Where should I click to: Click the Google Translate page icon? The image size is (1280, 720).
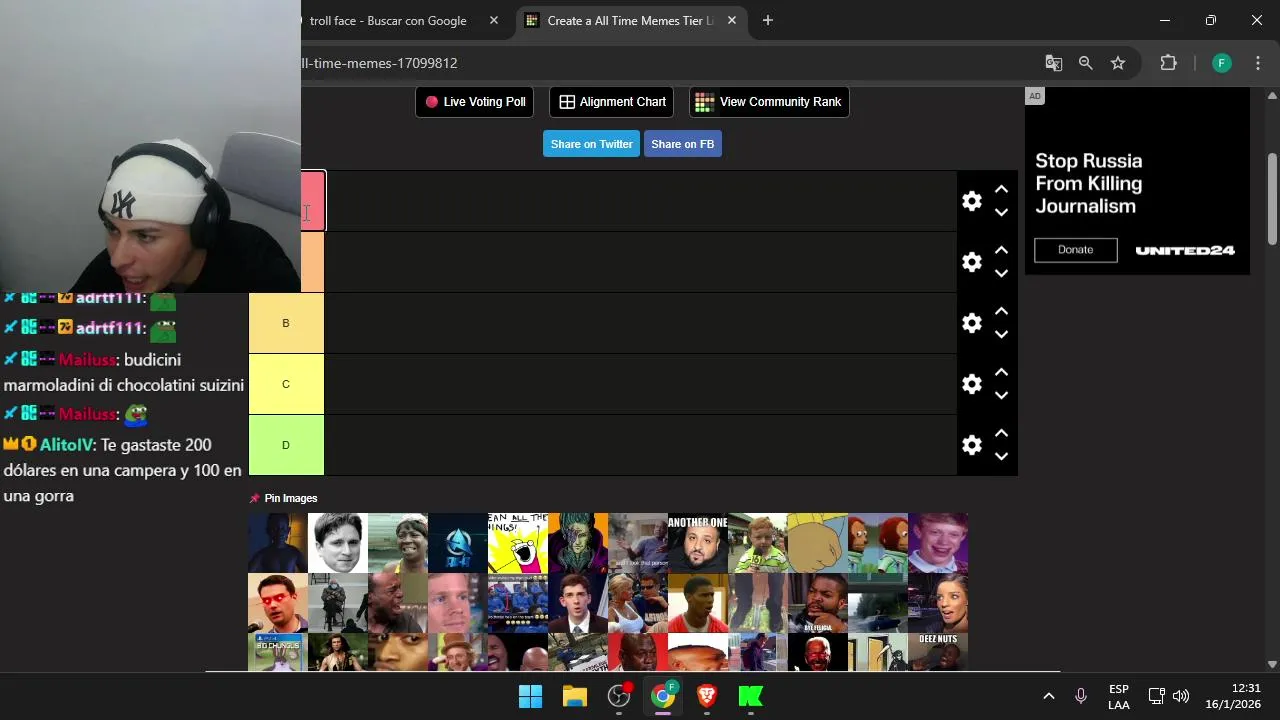coord(1054,63)
